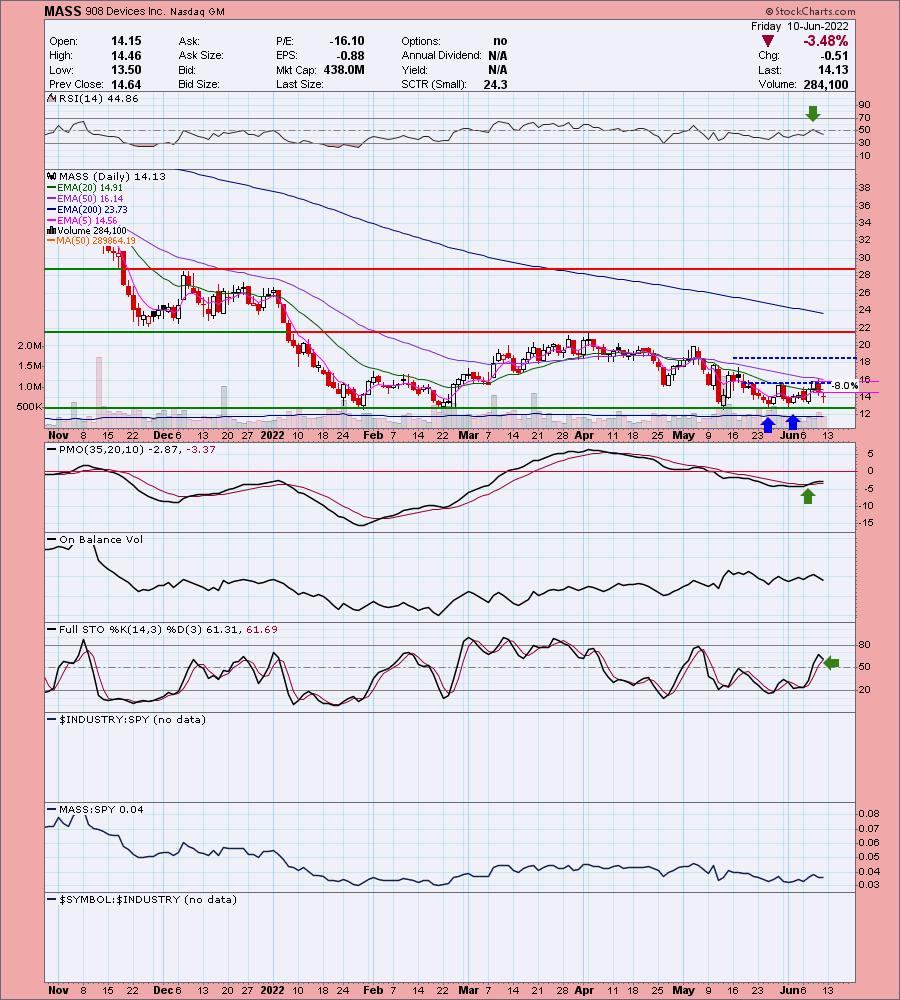The width and height of the screenshot is (900, 1000).
Task: Click the Mkt Cap value 438.0M
Action: [x=344, y=70]
